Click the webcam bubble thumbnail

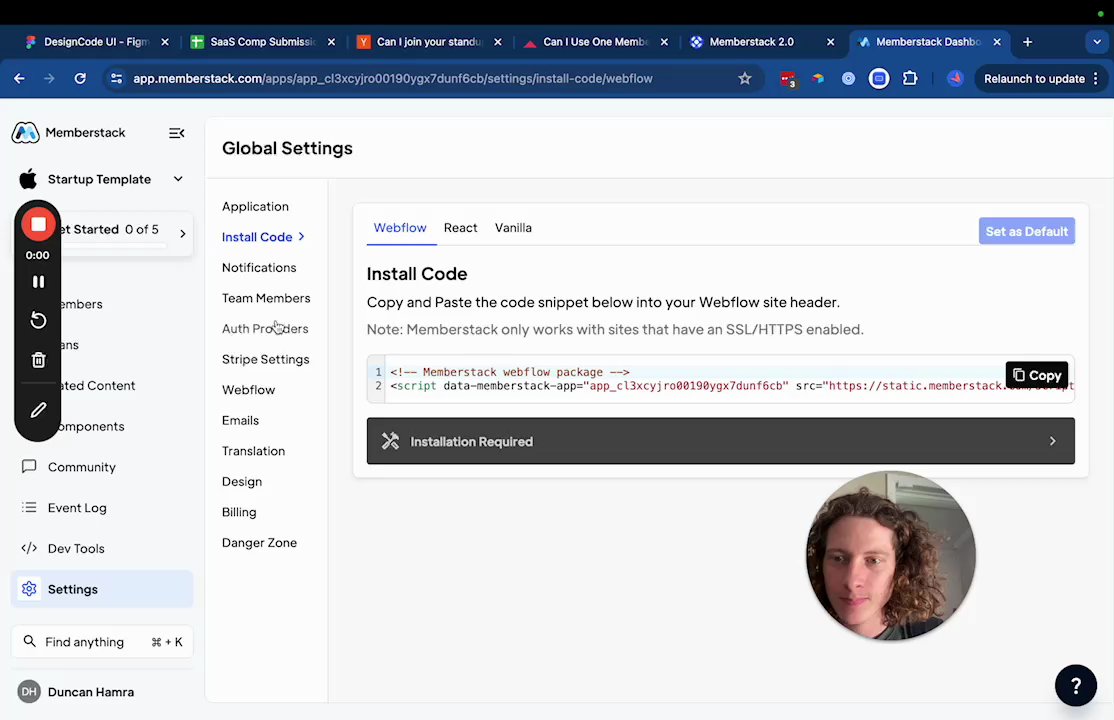point(890,555)
